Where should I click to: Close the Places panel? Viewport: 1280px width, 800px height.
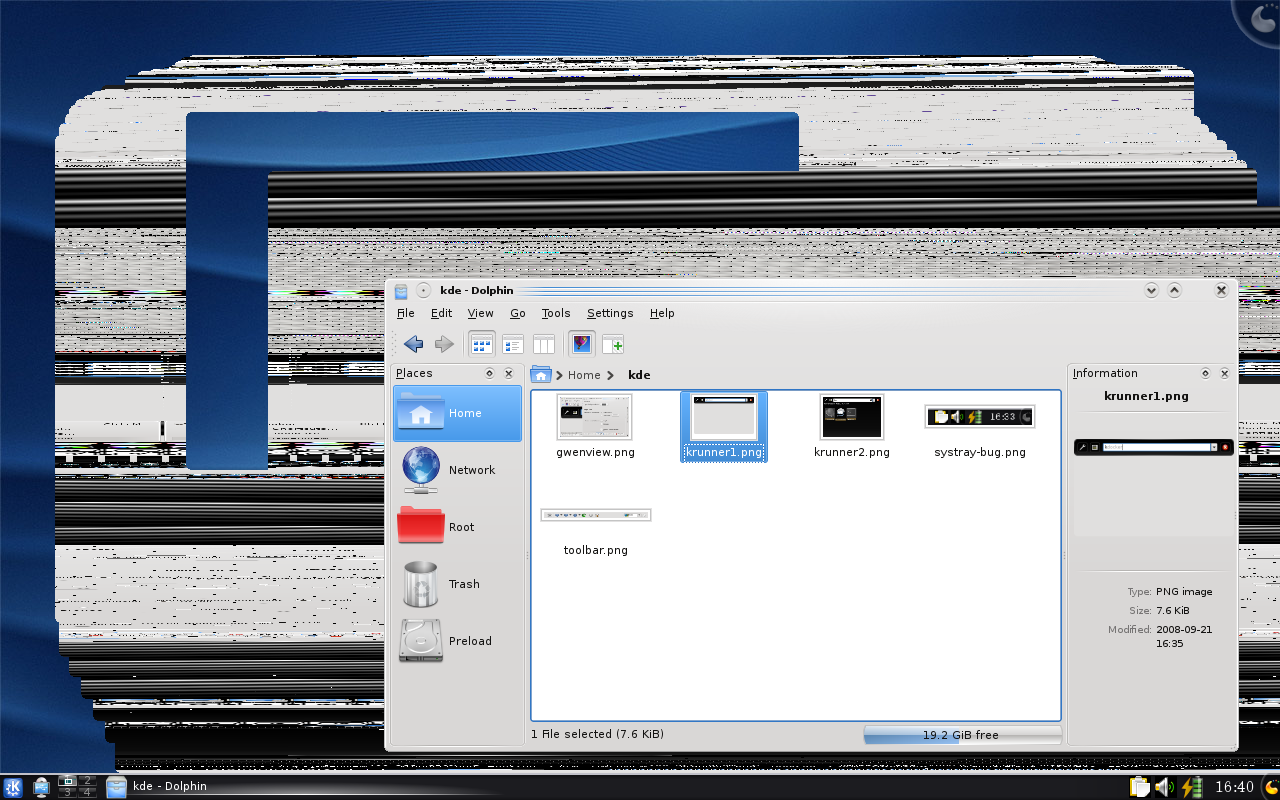(x=509, y=373)
